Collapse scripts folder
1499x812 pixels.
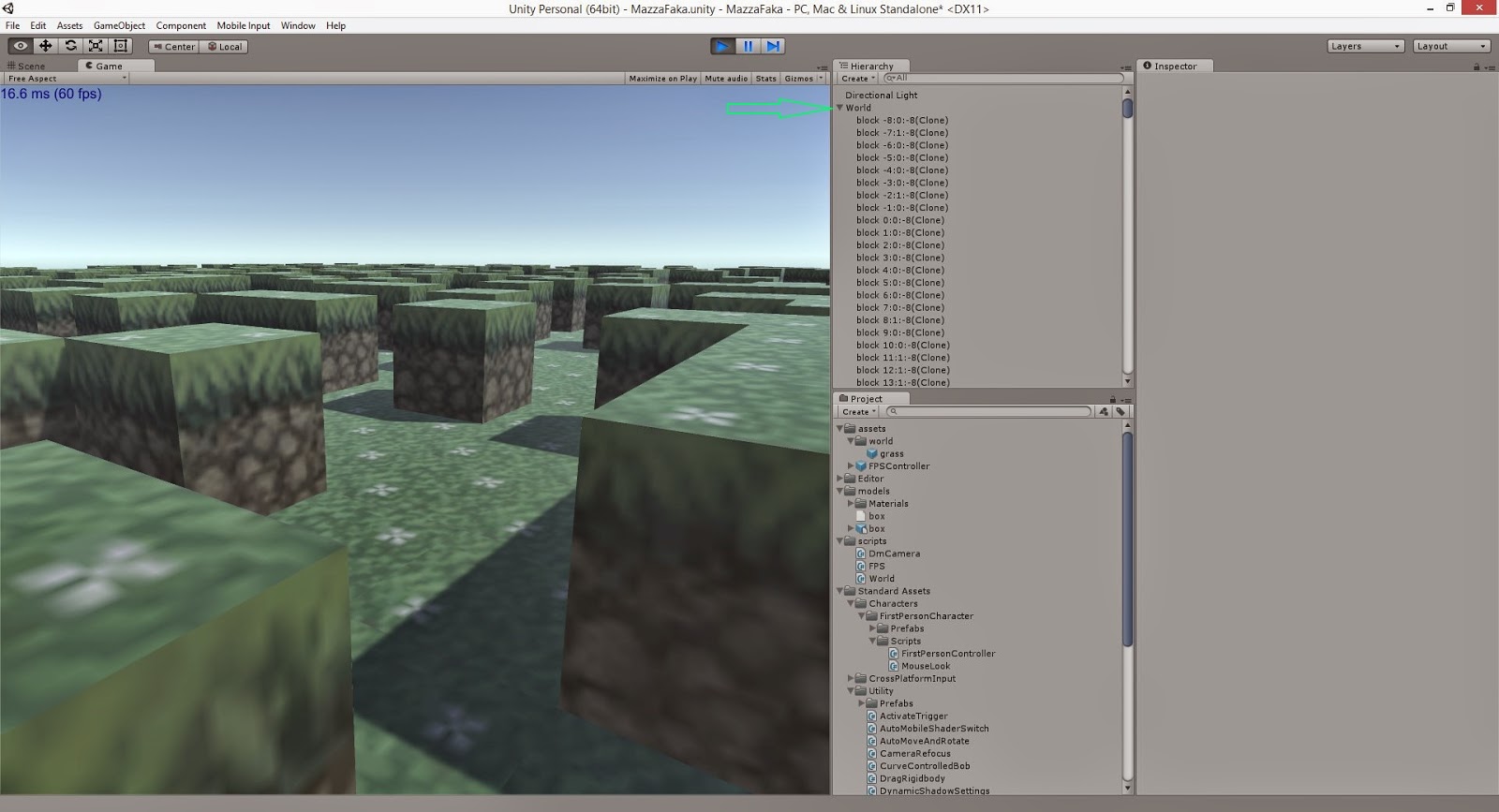pyautogui.click(x=840, y=541)
